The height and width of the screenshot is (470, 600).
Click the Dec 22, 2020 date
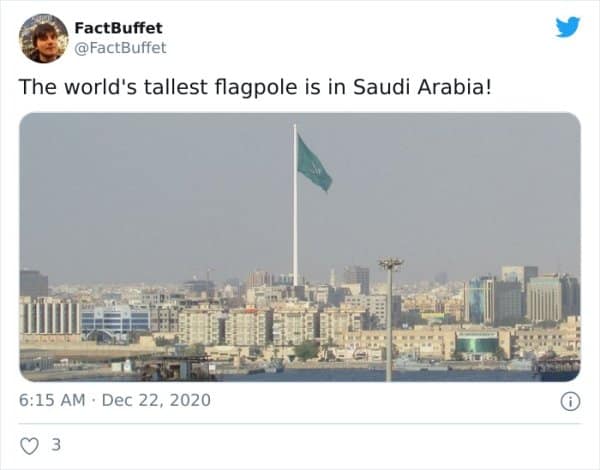(157, 401)
